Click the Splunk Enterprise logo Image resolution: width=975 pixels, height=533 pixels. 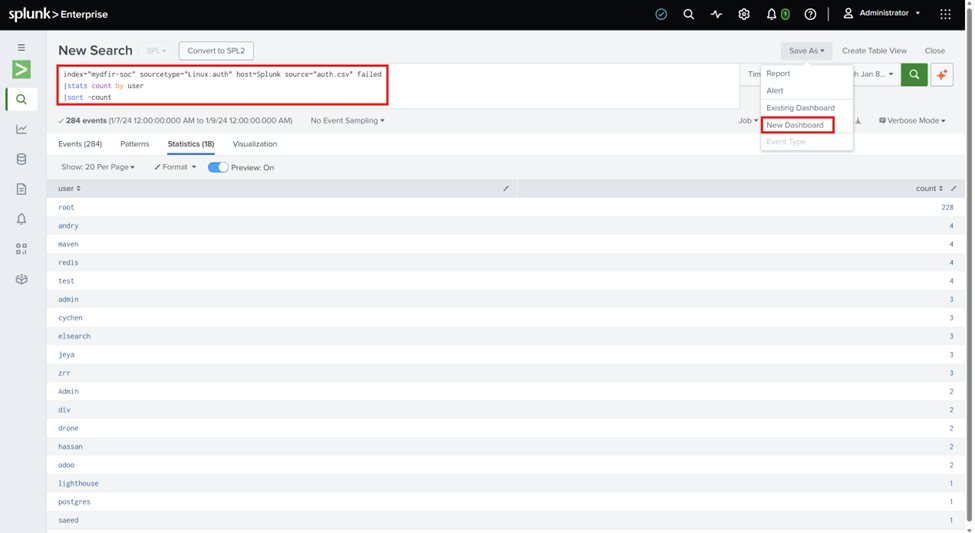(x=58, y=14)
